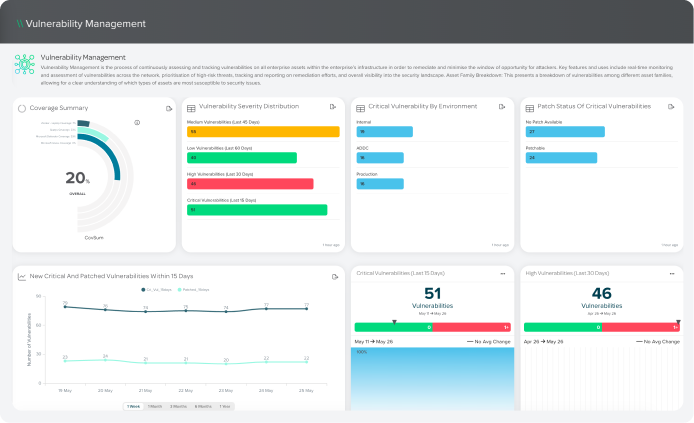The width and height of the screenshot is (694, 423).
Task: Click the "No Avg Change" label under 51 Vulnerabilities
Action: tap(489, 342)
